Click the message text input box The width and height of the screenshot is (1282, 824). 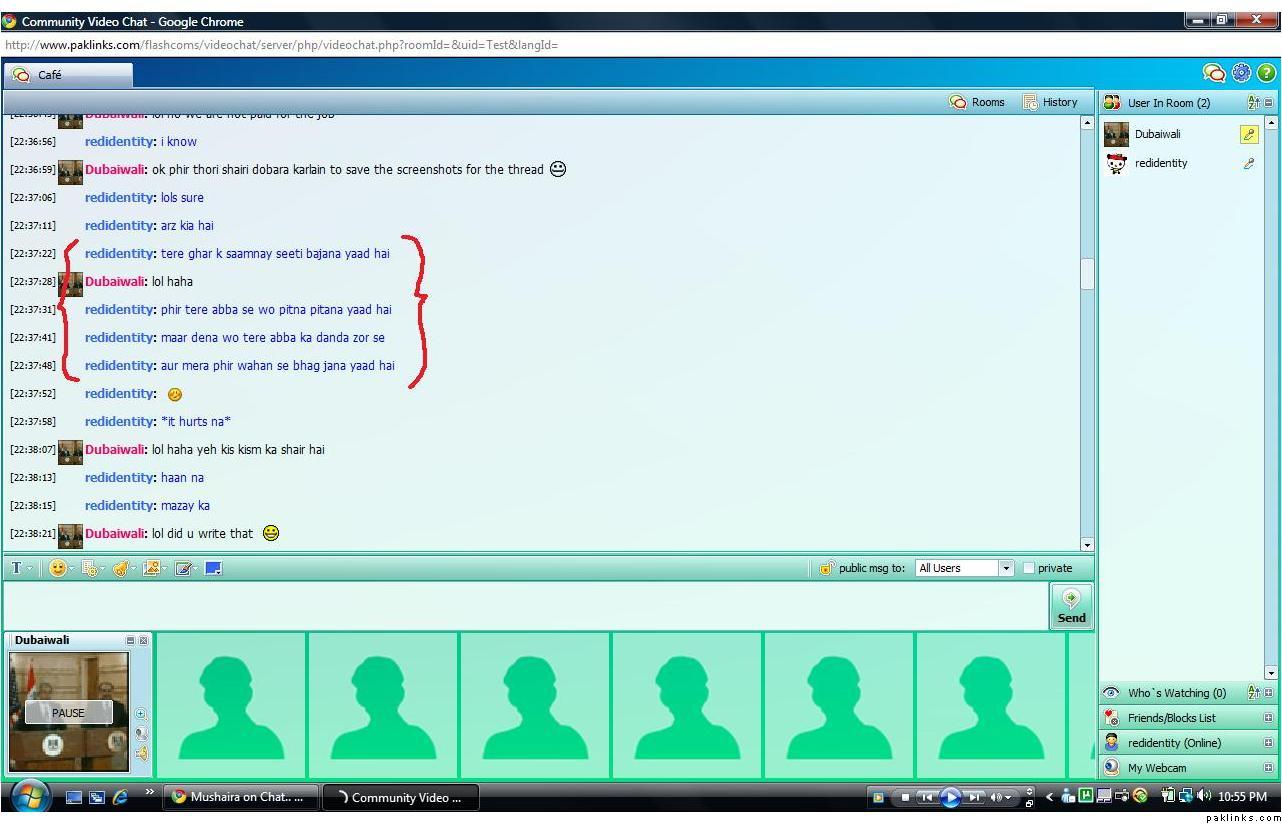(525, 606)
